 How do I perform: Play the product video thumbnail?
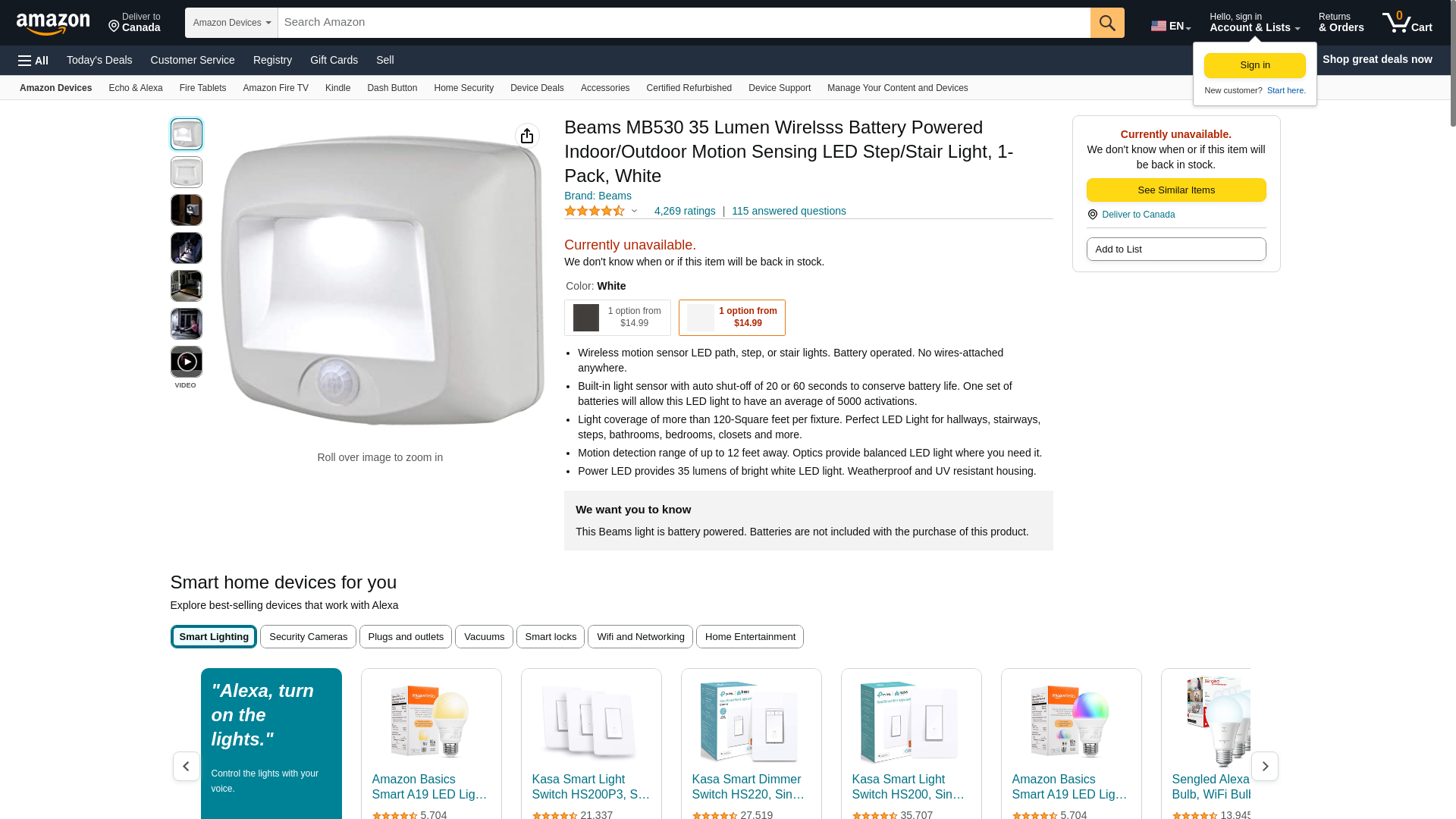186,362
